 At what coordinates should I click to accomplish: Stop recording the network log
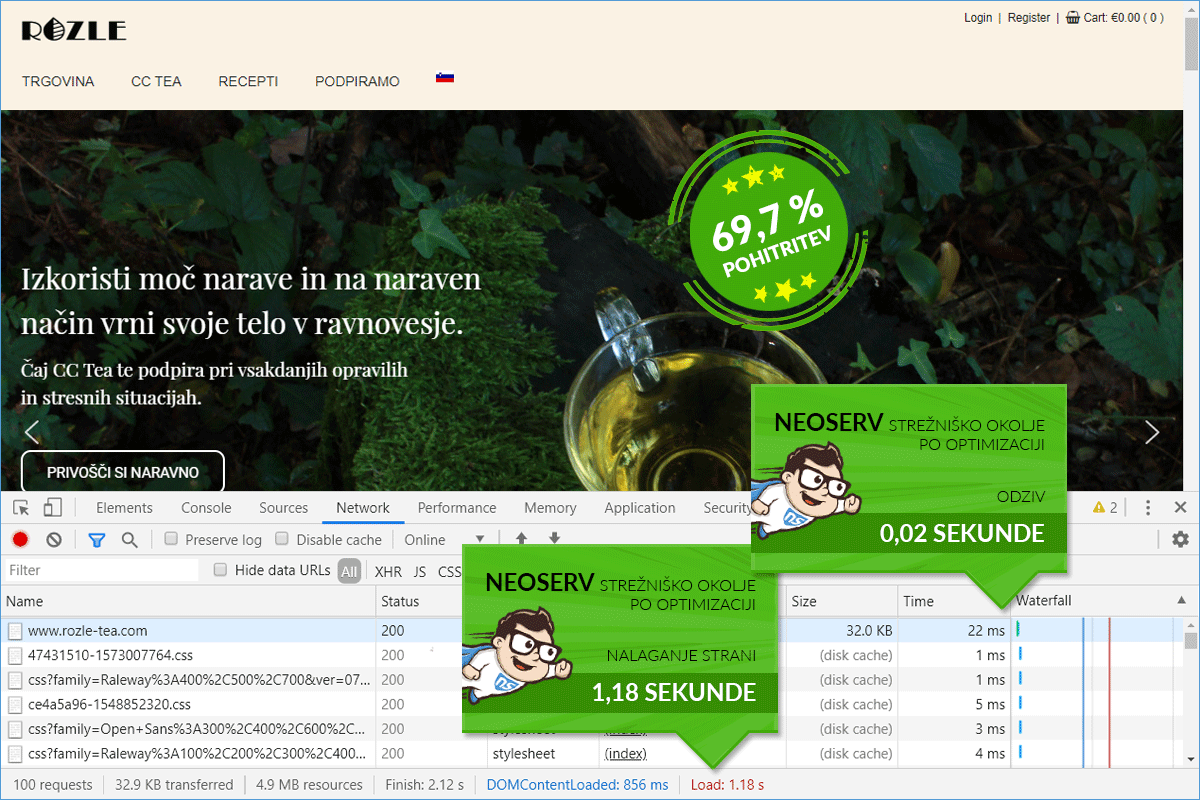(20, 540)
